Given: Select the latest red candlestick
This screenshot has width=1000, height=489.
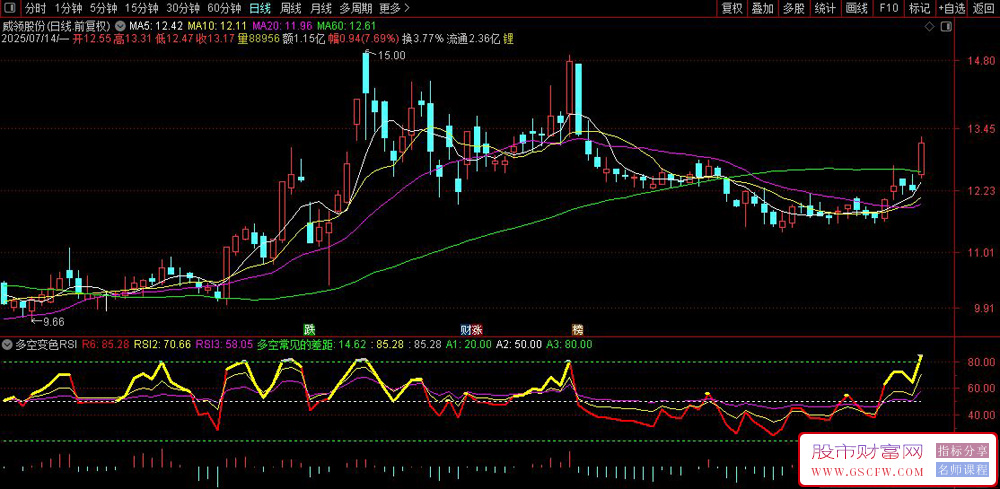Looking at the screenshot, I should [x=922, y=157].
